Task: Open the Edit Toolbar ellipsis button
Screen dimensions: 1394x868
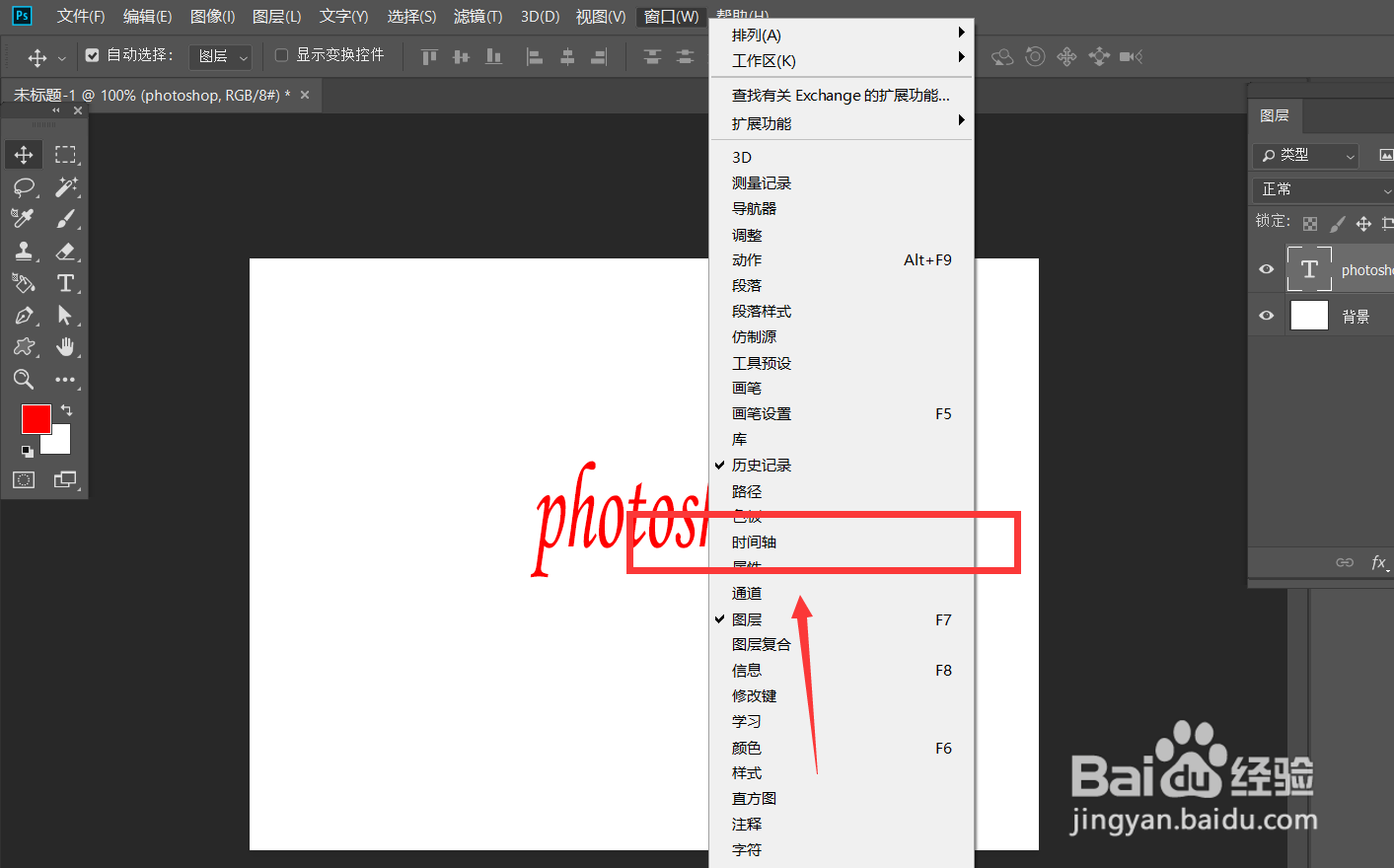Action: tap(65, 380)
